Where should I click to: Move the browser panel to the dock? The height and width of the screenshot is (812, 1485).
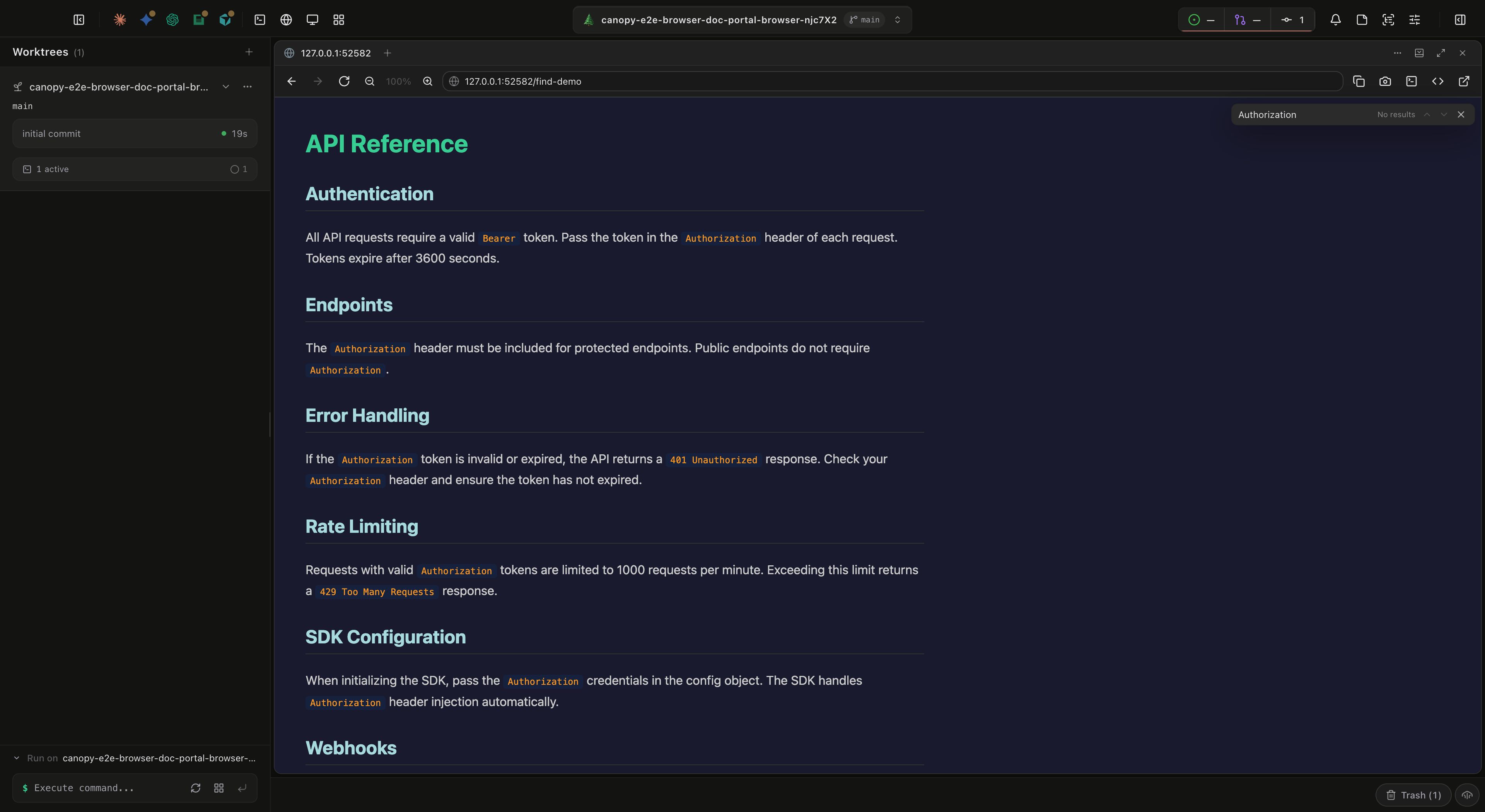click(1419, 53)
